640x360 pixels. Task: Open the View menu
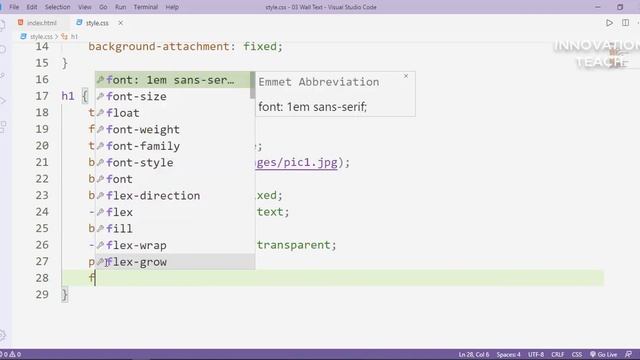(x=84, y=7)
